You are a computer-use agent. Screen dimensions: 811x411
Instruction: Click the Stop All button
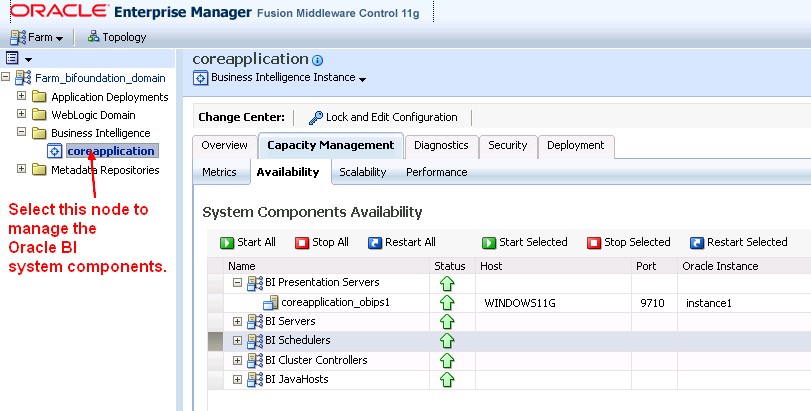tap(322, 242)
